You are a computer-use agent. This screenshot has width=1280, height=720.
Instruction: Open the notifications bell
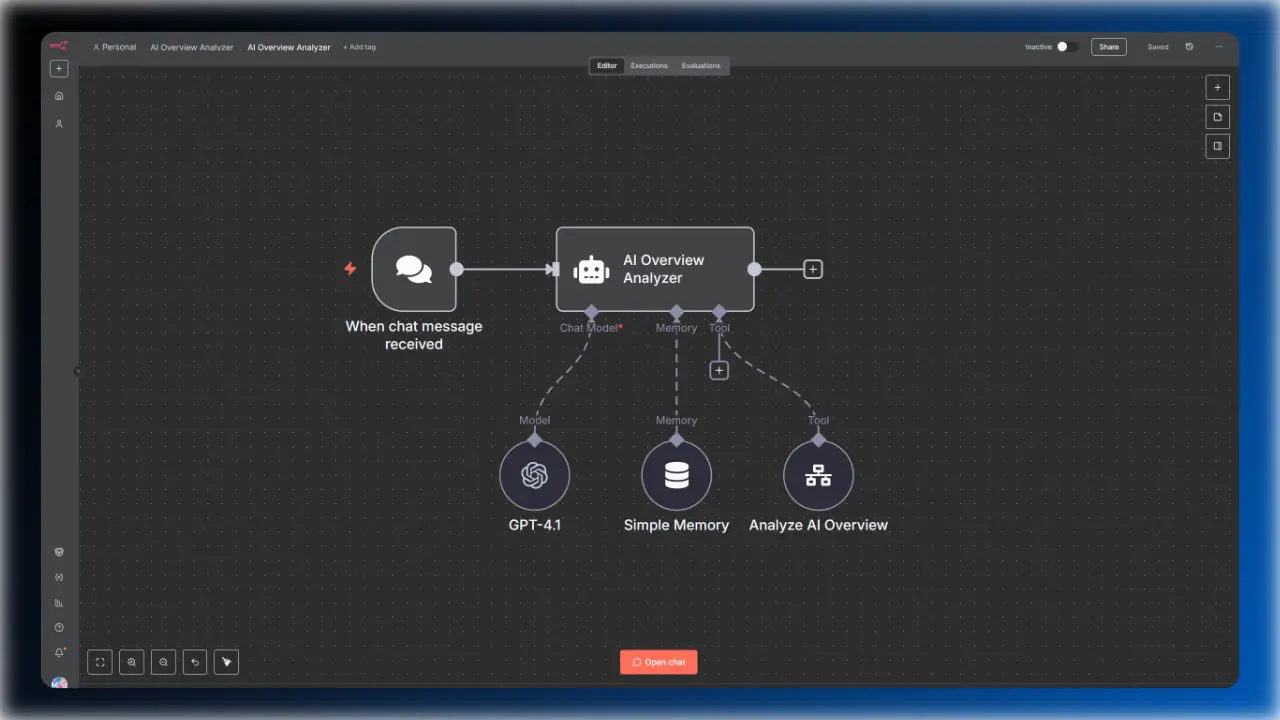59,652
